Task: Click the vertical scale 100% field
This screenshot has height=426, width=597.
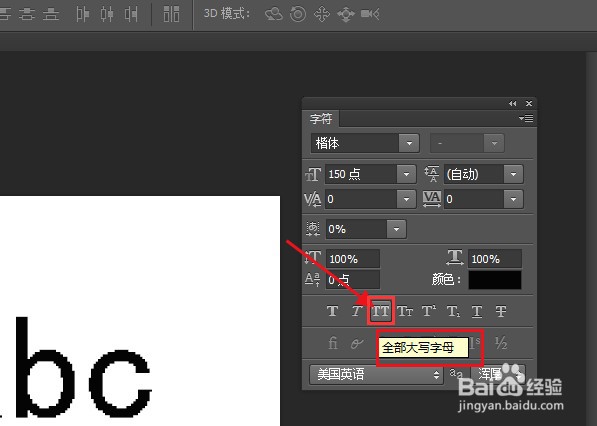Action: pos(353,259)
